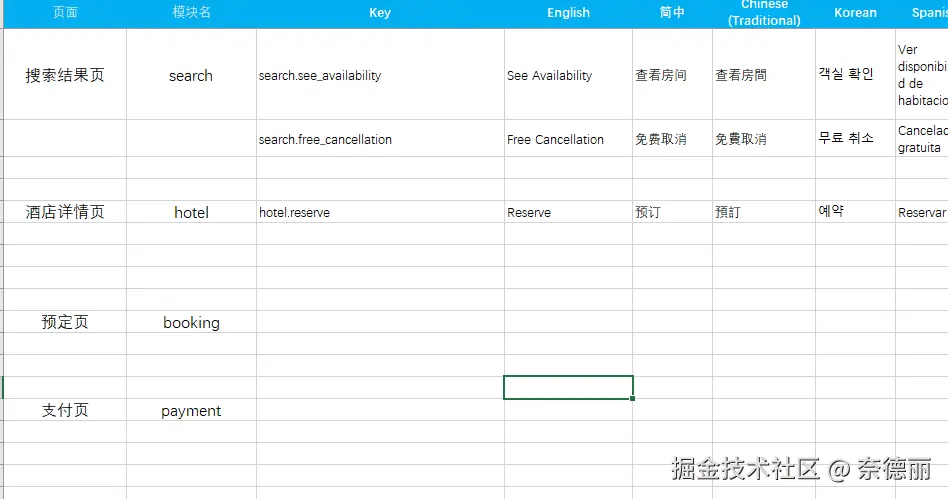Click the highlighted active empty English cell
The image size is (948, 499).
click(x=568, y=387)
